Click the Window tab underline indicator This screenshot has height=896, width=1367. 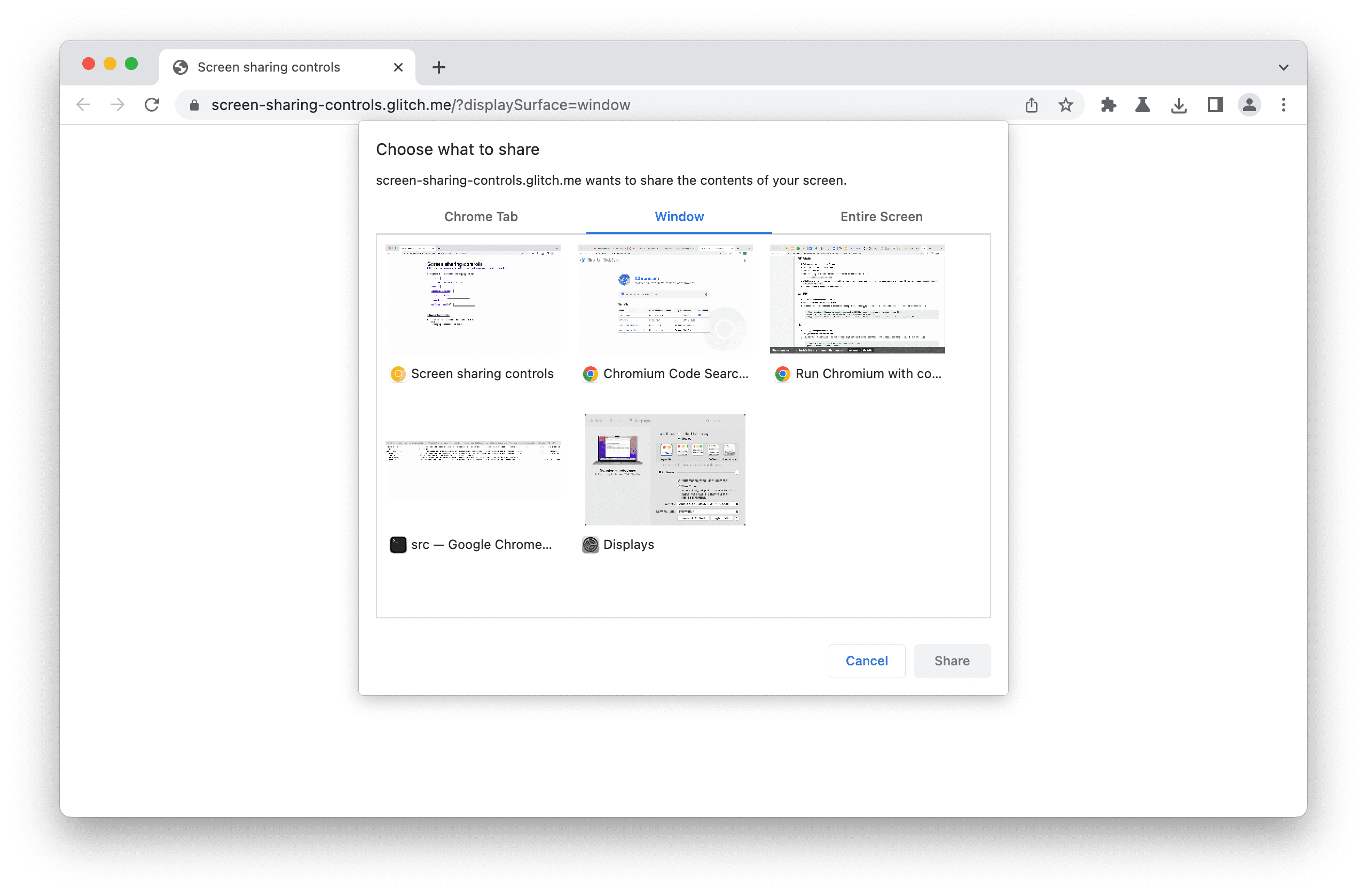[x=679, y=232]
